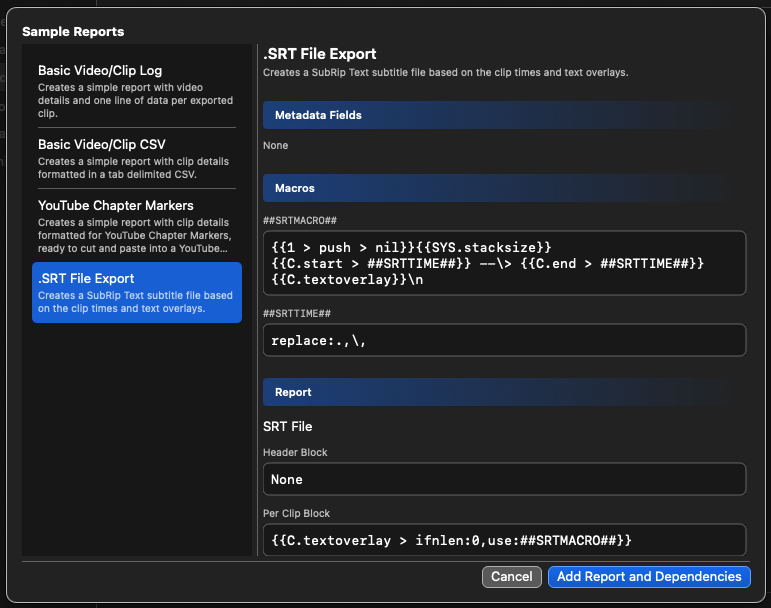This screenshot has height=608, width=771.
Task: Click the ##SRTTIME## label
Action: click(x=297, y=313)
